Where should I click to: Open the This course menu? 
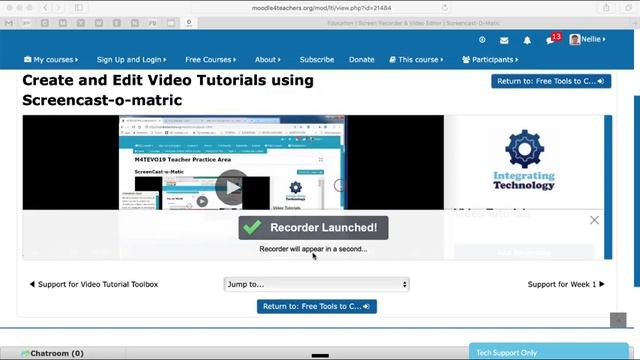[416, 60]
